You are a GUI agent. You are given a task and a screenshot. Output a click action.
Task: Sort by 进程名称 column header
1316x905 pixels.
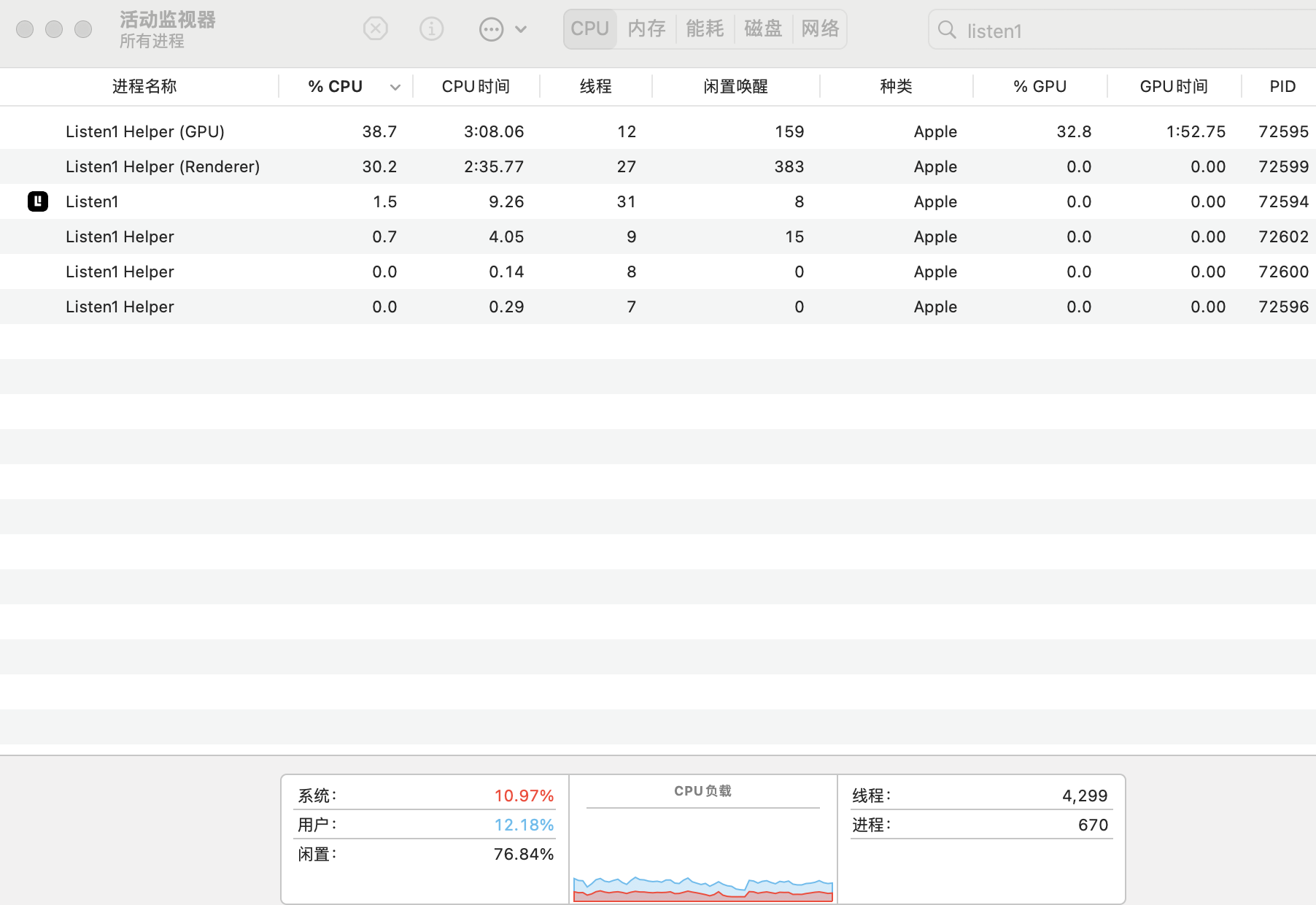click(144, 86)
